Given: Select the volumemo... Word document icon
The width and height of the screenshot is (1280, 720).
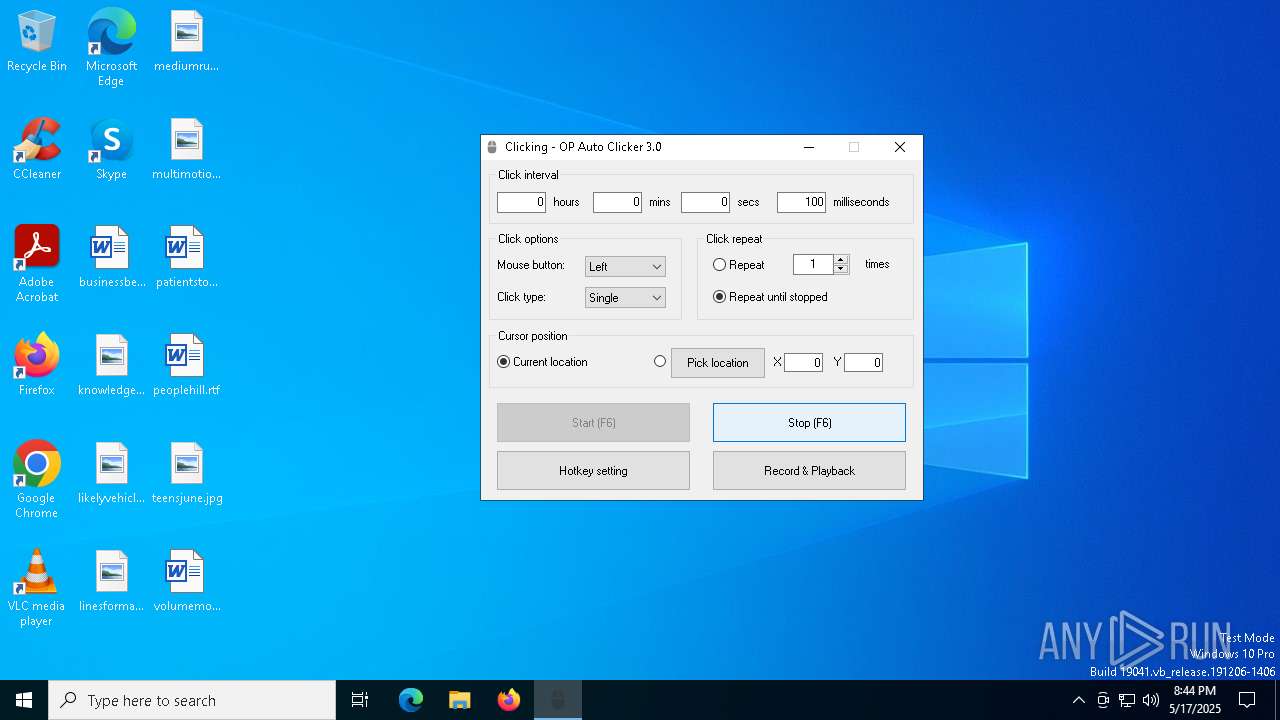Looking at the screenshot, I should point(186,582).
